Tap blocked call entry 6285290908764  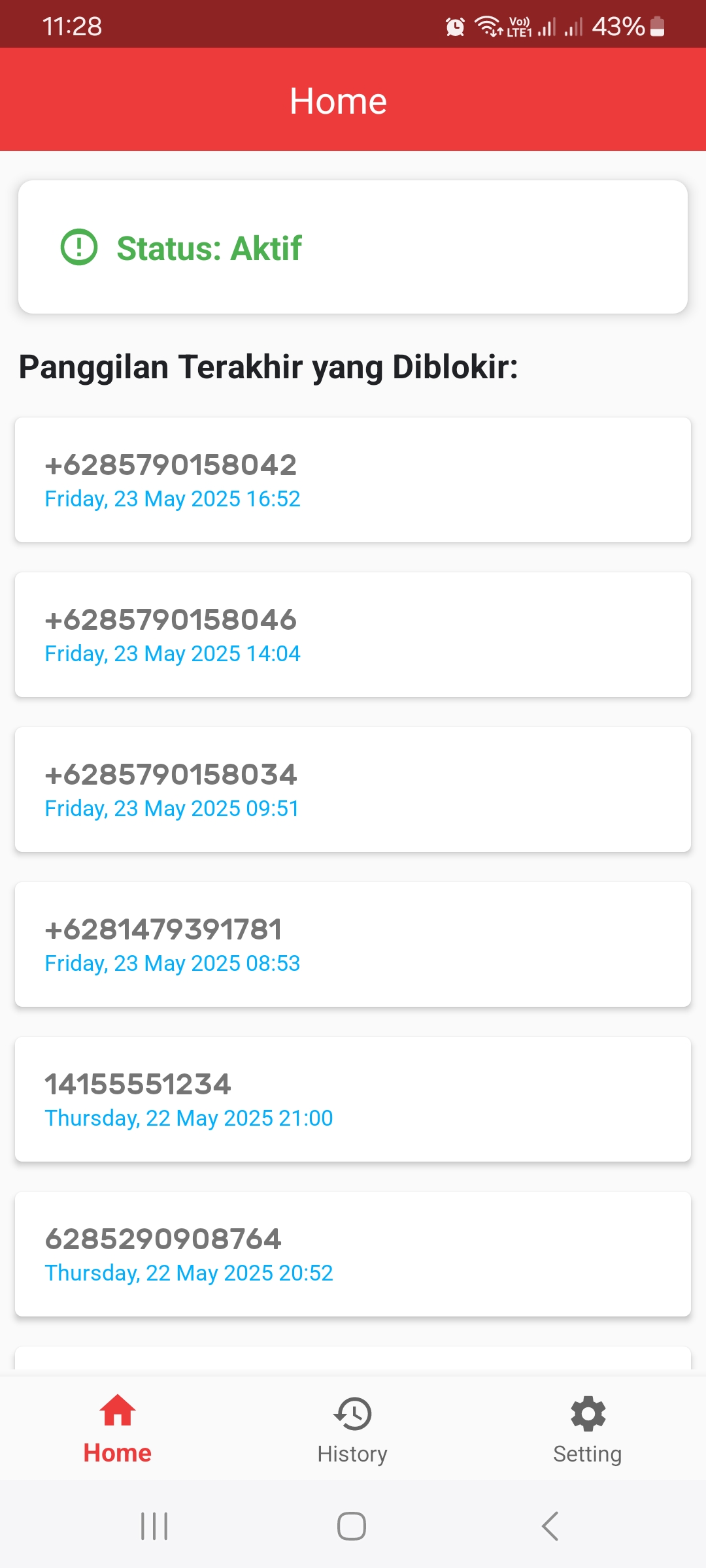click(x=353, y=1254)
